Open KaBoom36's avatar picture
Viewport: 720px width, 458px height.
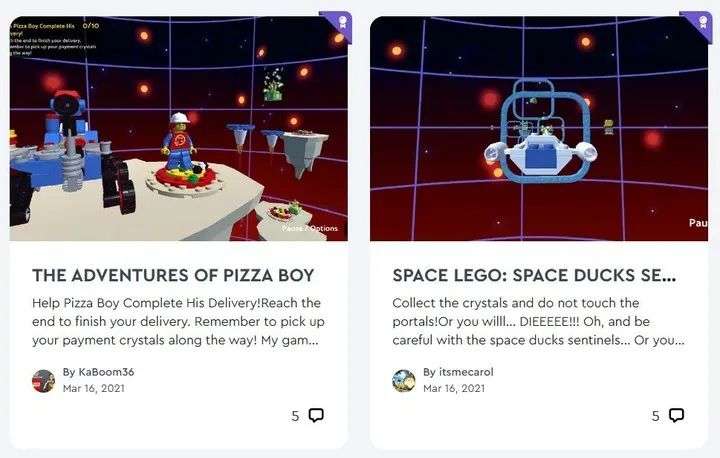pyautogui.click(x=44, y=381)
